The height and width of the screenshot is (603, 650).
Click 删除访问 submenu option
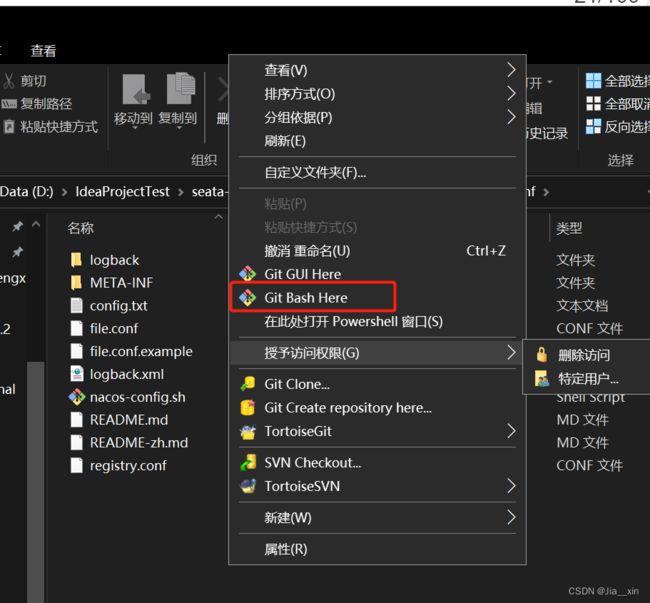587,355
